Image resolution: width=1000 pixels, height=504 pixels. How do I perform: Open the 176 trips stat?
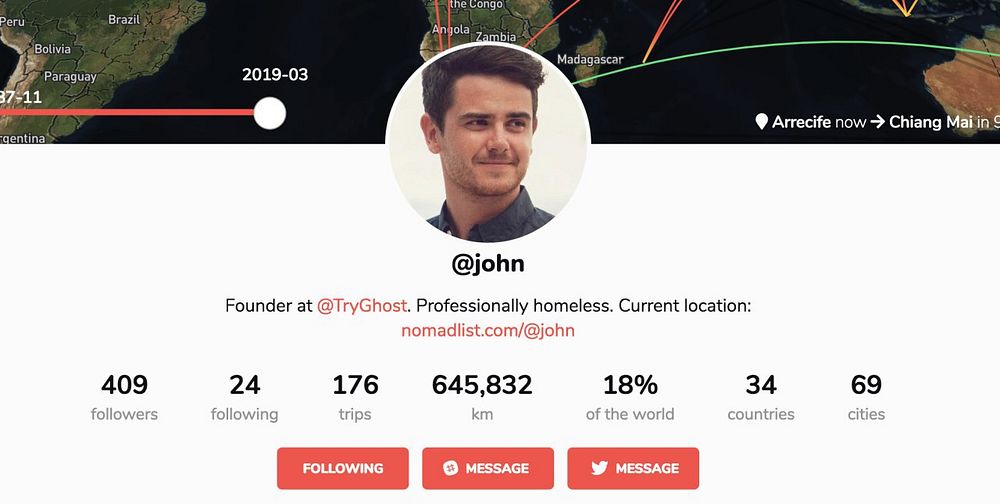point(355,398)
